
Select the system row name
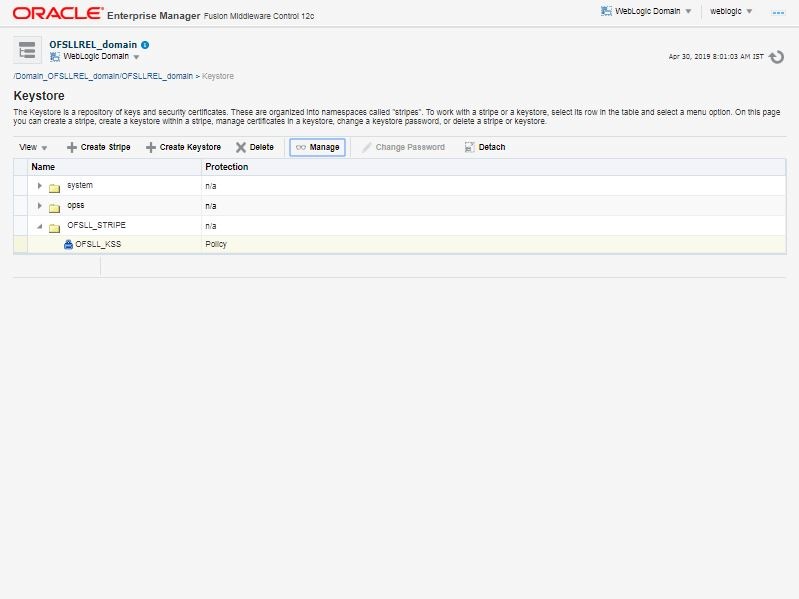80,185
